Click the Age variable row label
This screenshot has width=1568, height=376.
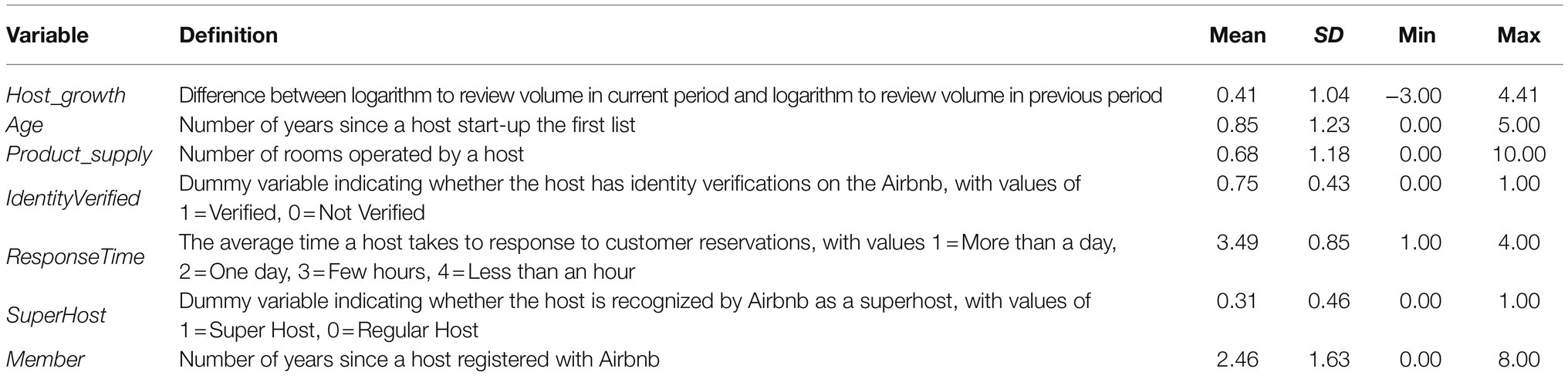click(25, 126)
